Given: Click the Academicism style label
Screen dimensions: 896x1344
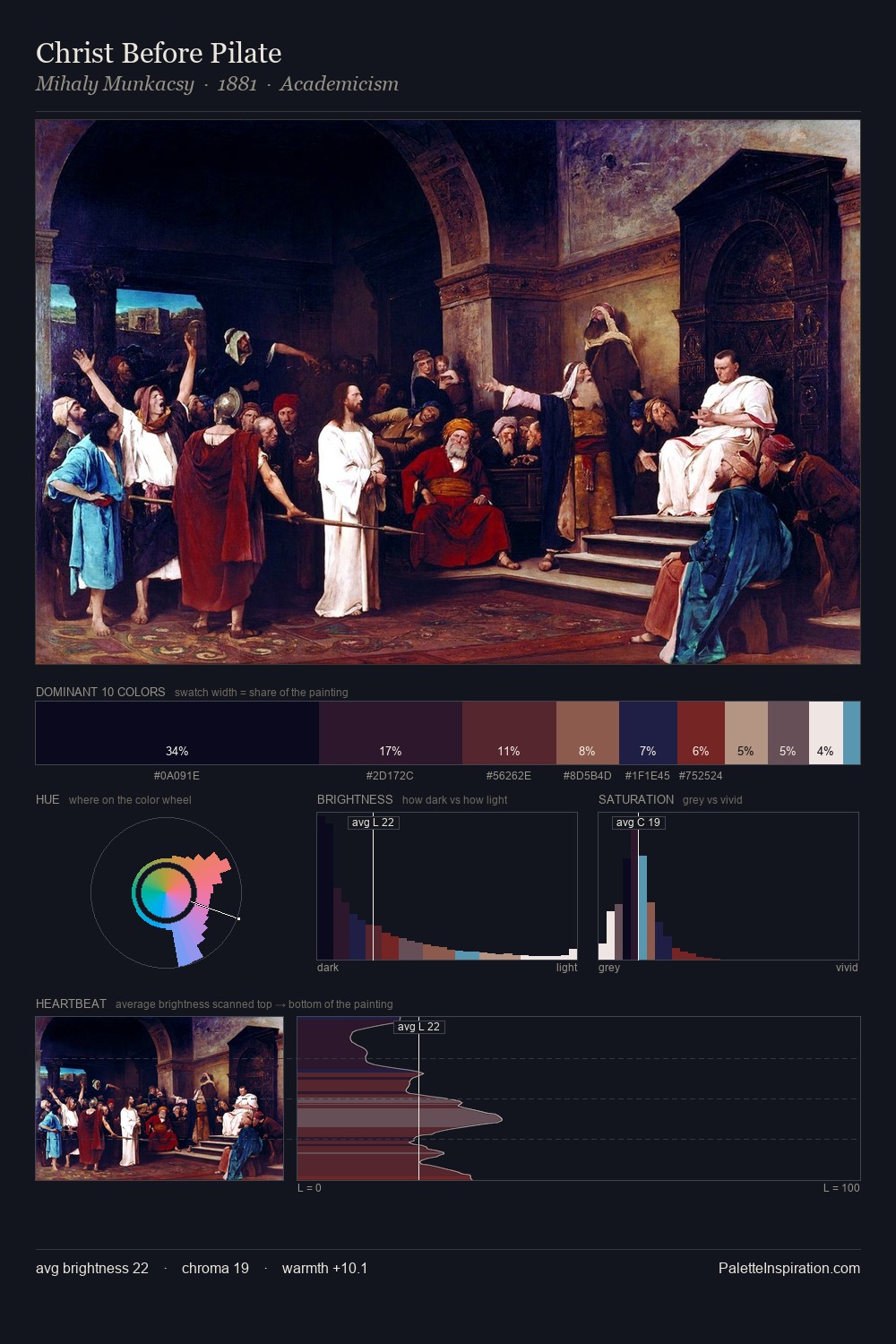Looking at the screenshot, I should 339,84.
